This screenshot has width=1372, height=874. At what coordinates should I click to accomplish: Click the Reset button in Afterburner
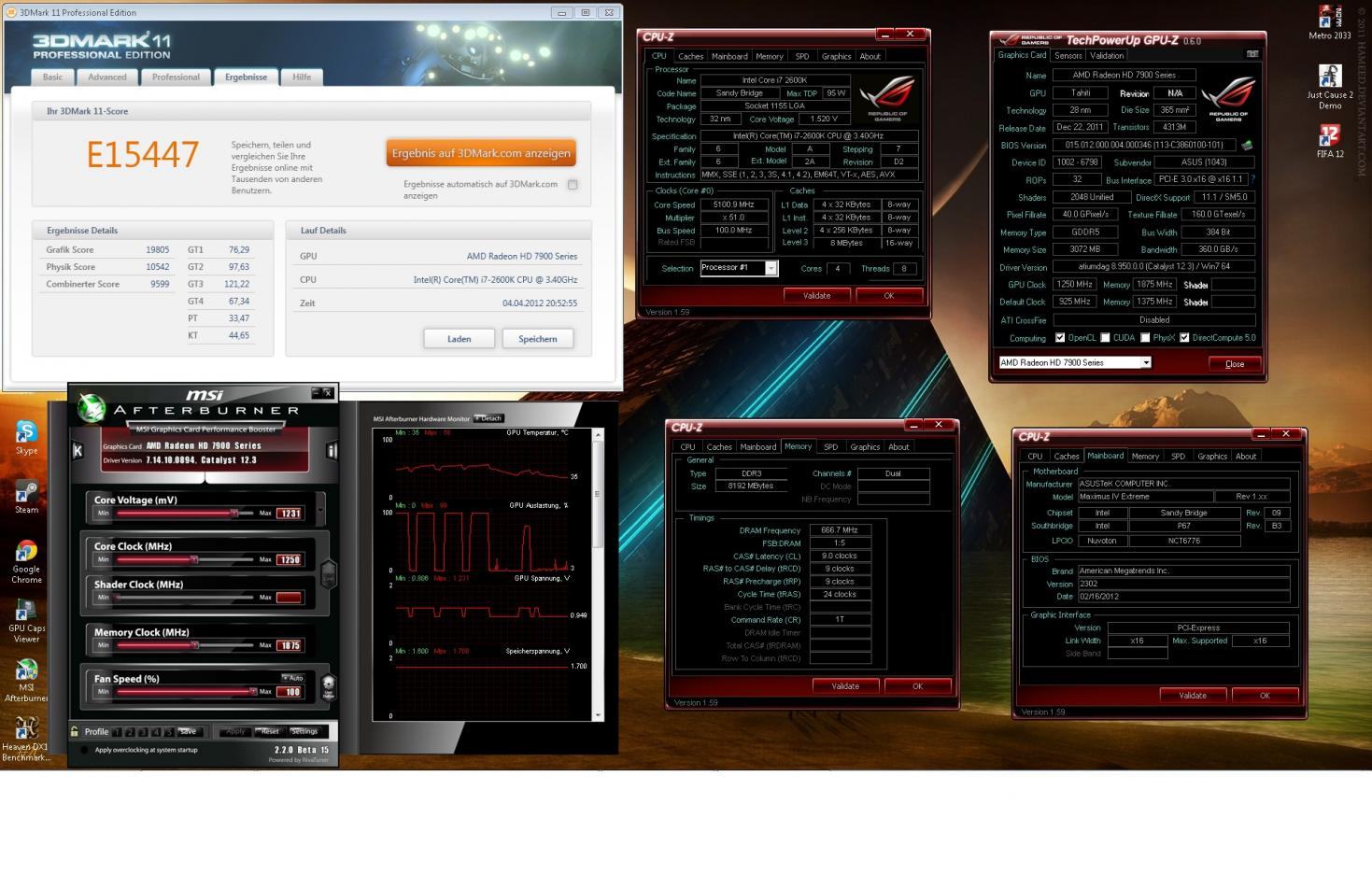[269, 731]
